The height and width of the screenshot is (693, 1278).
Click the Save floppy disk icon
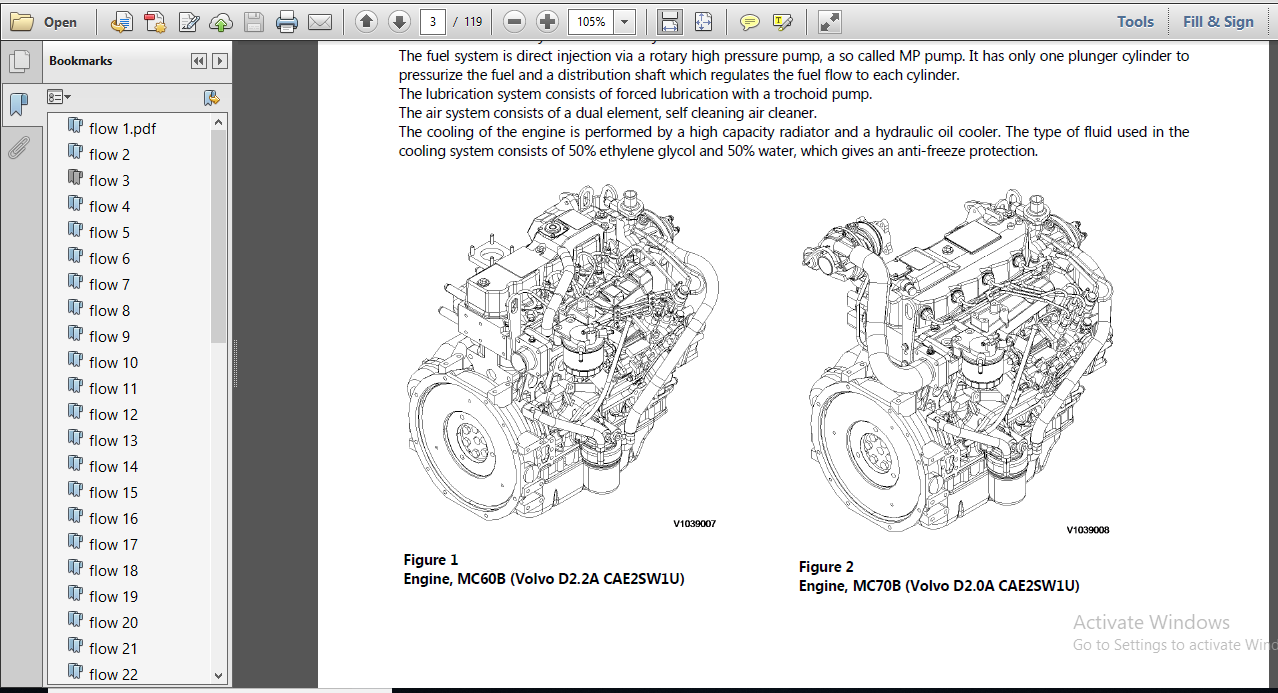pos(254,22)
